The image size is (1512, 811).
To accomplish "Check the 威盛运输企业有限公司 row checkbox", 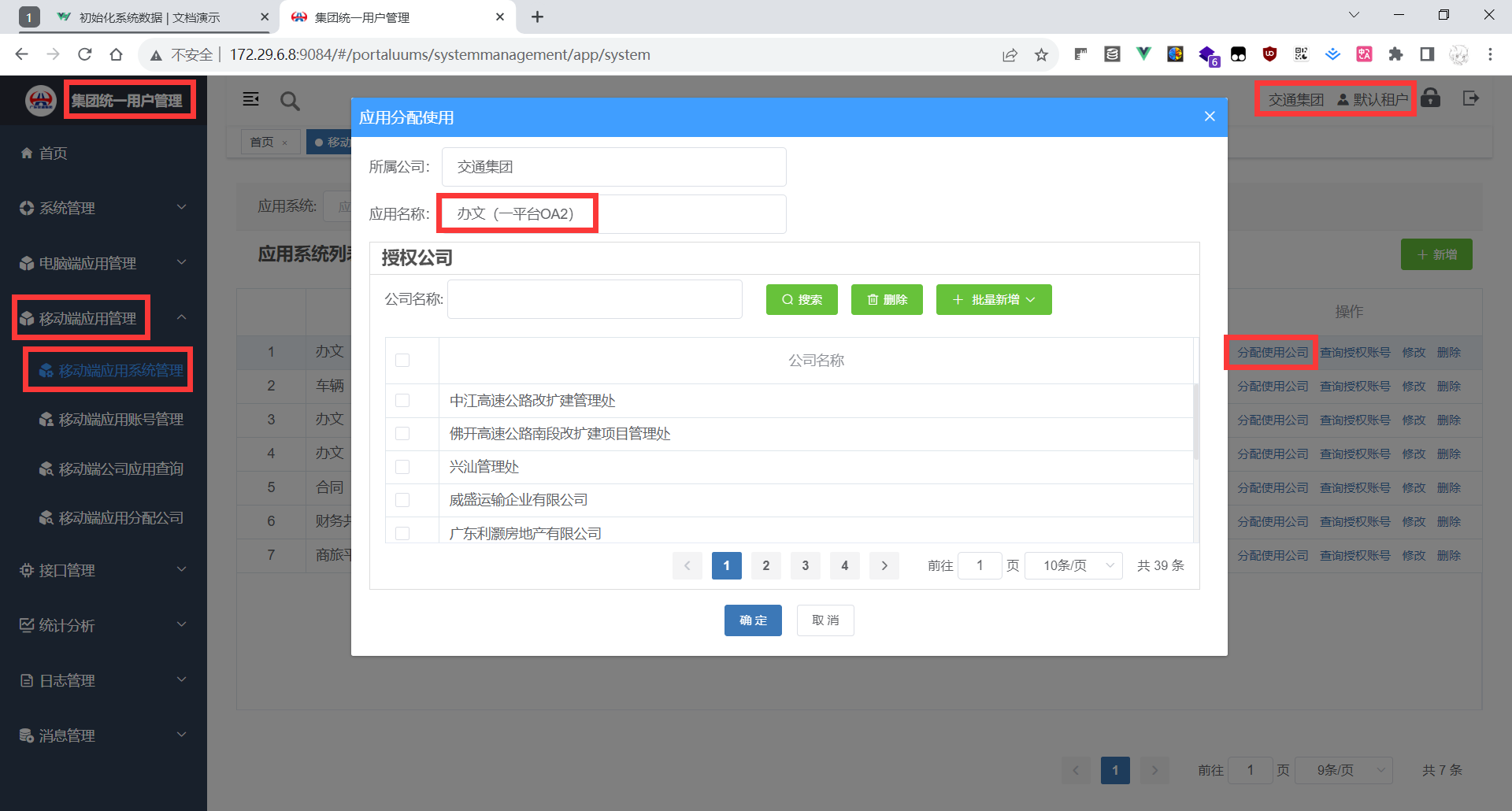I will click(x=402, y=500).
